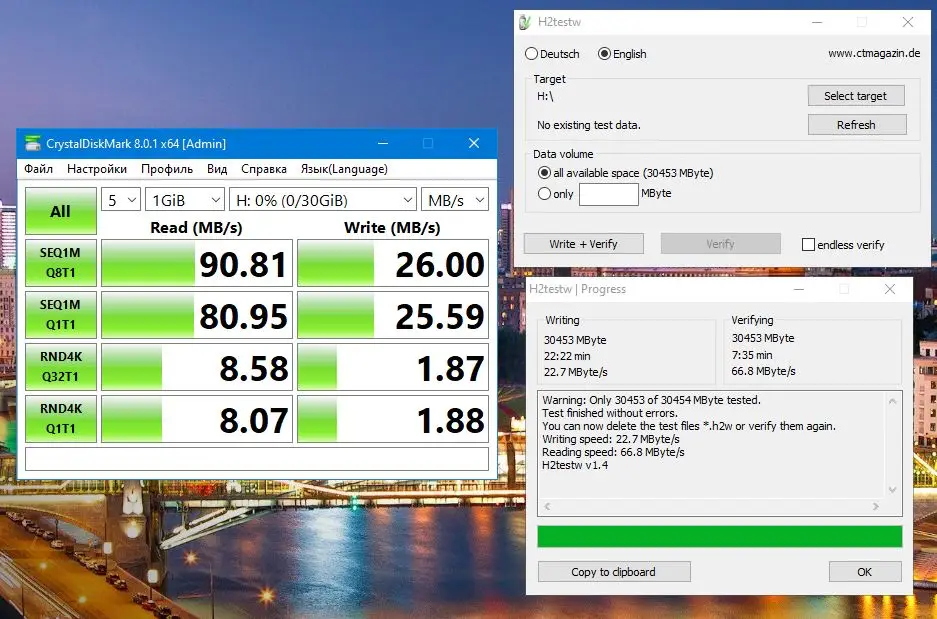937x619 pixels.
Task: Click the 8.07 read result
Action: point(197,419)
